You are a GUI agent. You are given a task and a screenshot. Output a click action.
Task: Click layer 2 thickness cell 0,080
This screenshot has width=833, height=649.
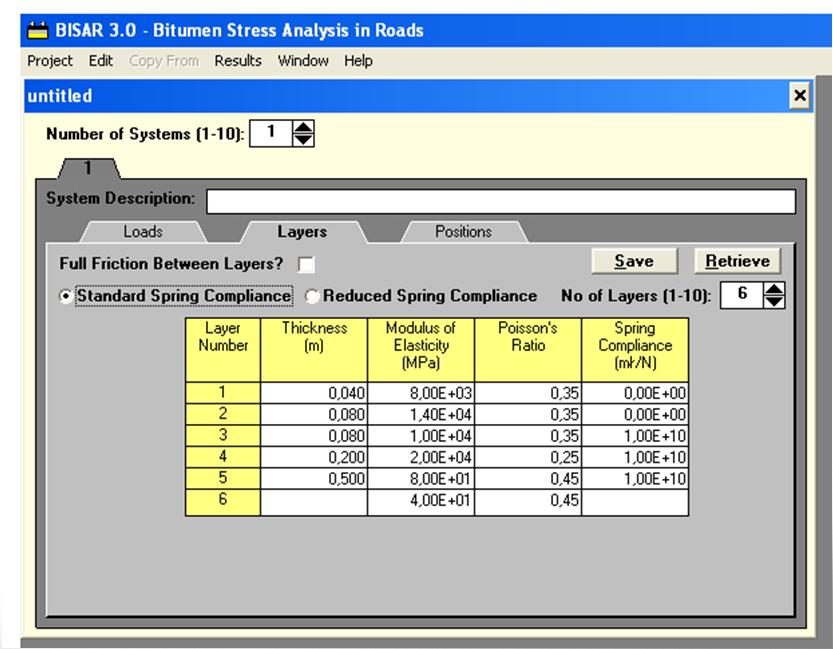[314, 414]
